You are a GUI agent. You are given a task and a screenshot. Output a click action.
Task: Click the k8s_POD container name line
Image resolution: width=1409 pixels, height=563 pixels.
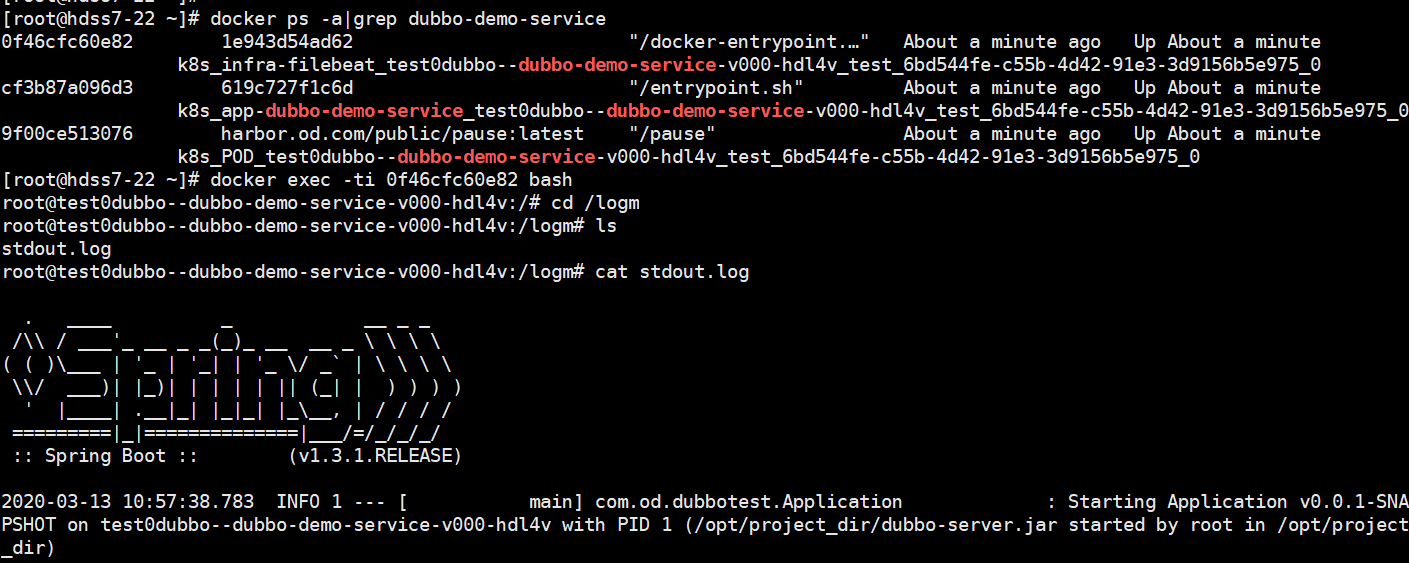pyautogui.click(x=688, y=157)
